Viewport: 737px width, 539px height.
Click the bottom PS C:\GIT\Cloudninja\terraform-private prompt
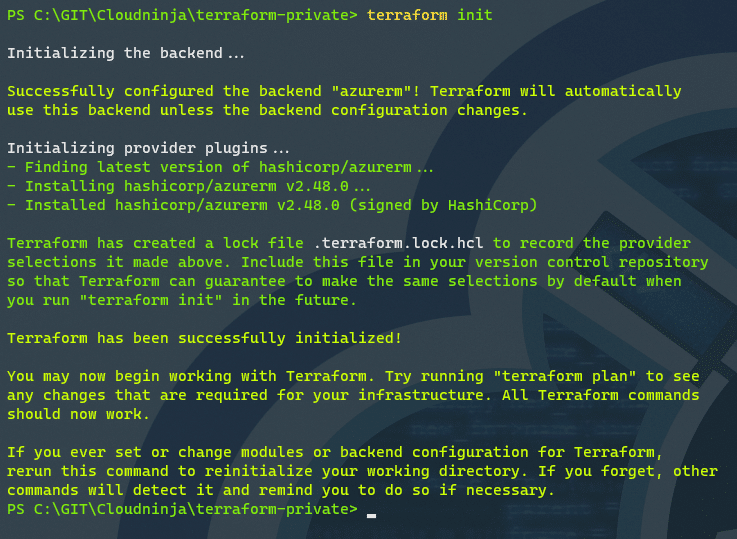point(182,509)
